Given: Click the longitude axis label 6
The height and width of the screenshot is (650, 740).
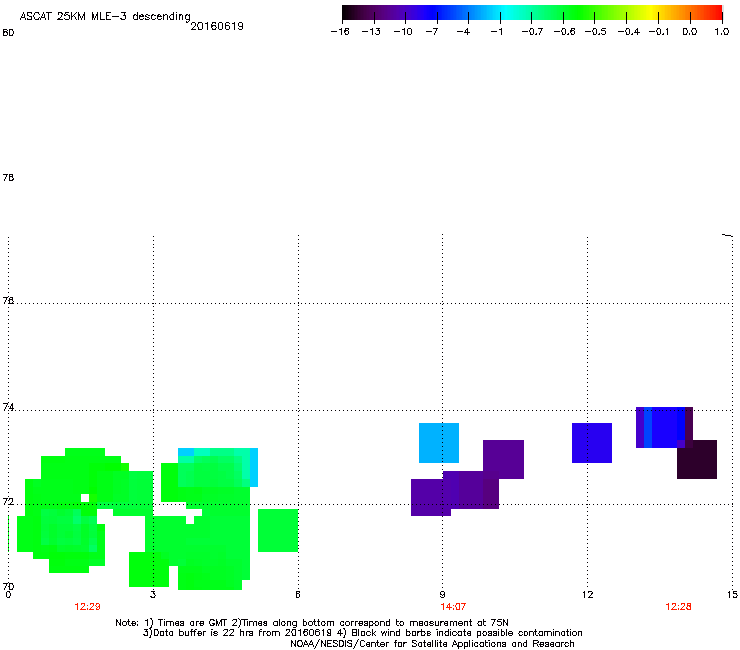Looking at the screenshot, I should (298, 594).
